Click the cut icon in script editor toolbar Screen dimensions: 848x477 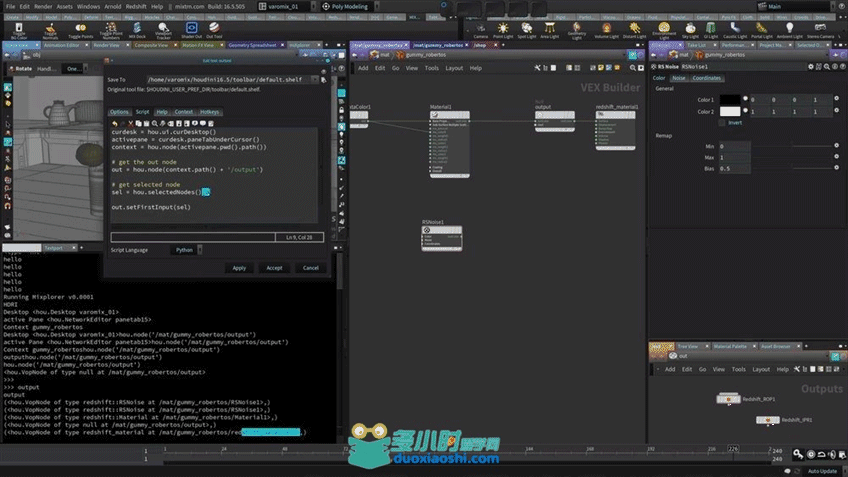point(130,123)
